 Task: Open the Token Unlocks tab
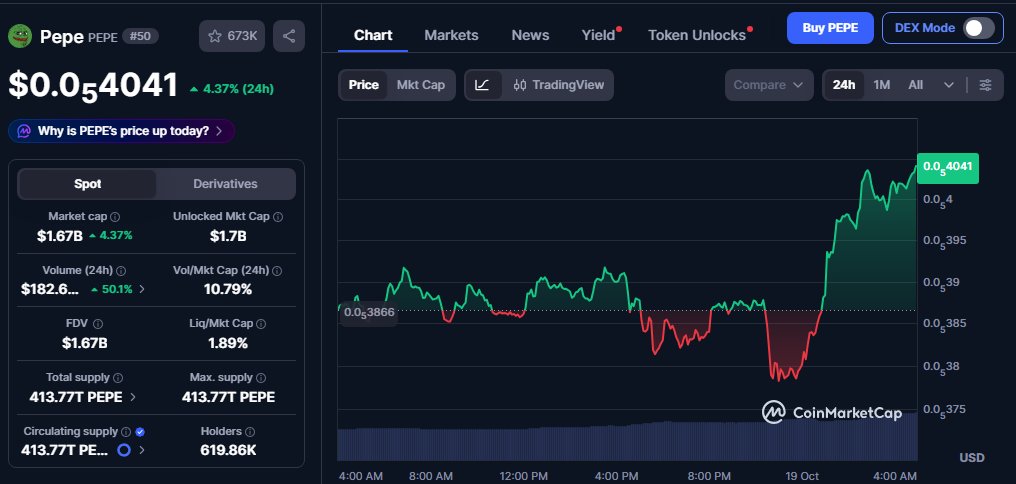697,35
